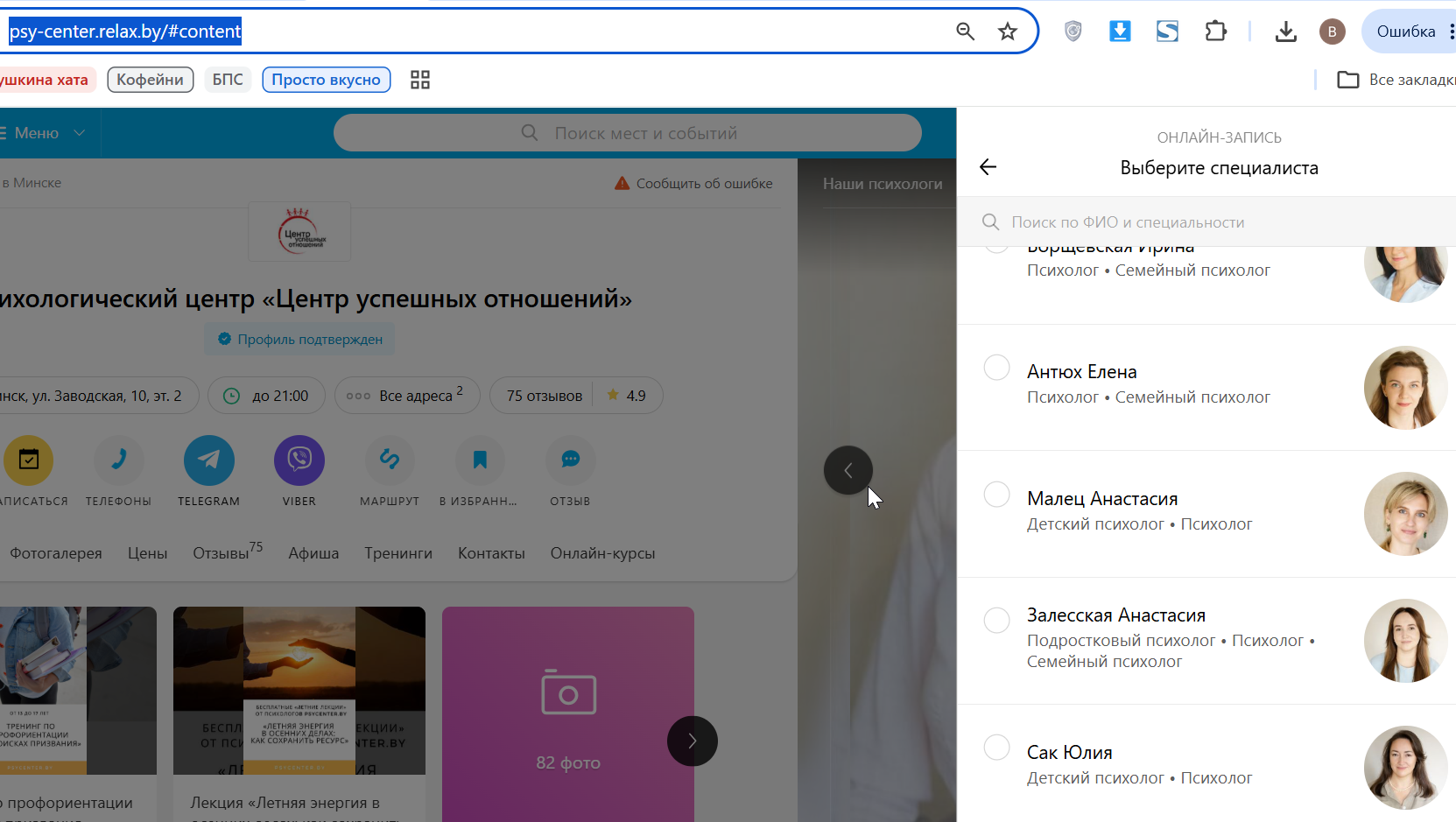
Task: Expand the Все адреса list
Action: [407, 396]
